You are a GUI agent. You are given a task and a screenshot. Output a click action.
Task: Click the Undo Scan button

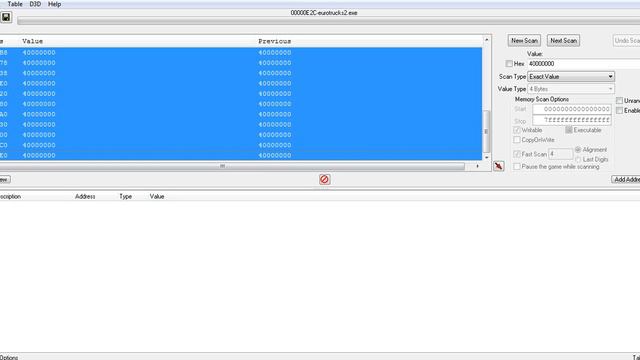coord(627,40)
